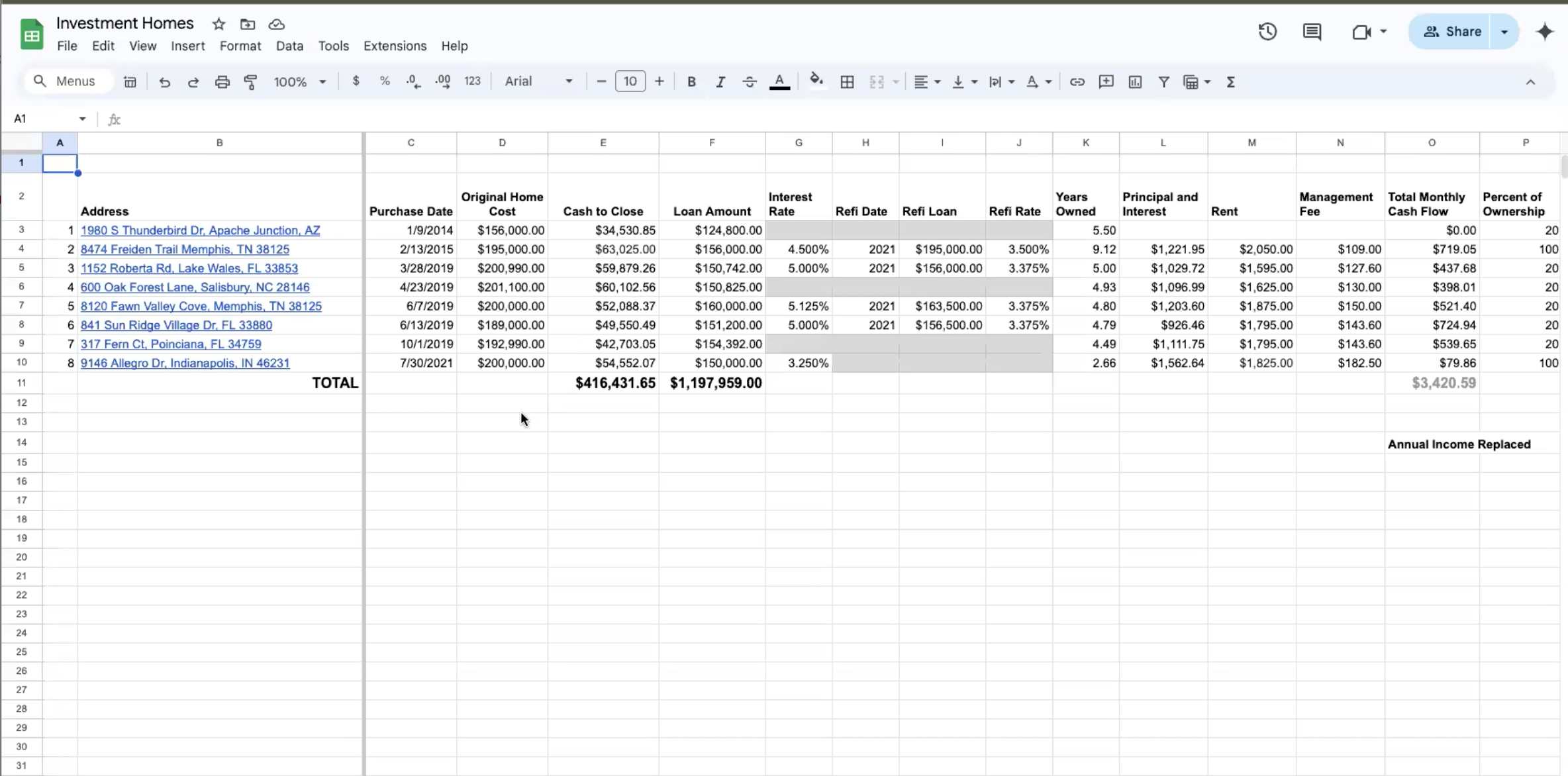Viewport: 1568px width, 776px height.
Task: Format as currency dollar icon
Action: click(x=356, y=81)
